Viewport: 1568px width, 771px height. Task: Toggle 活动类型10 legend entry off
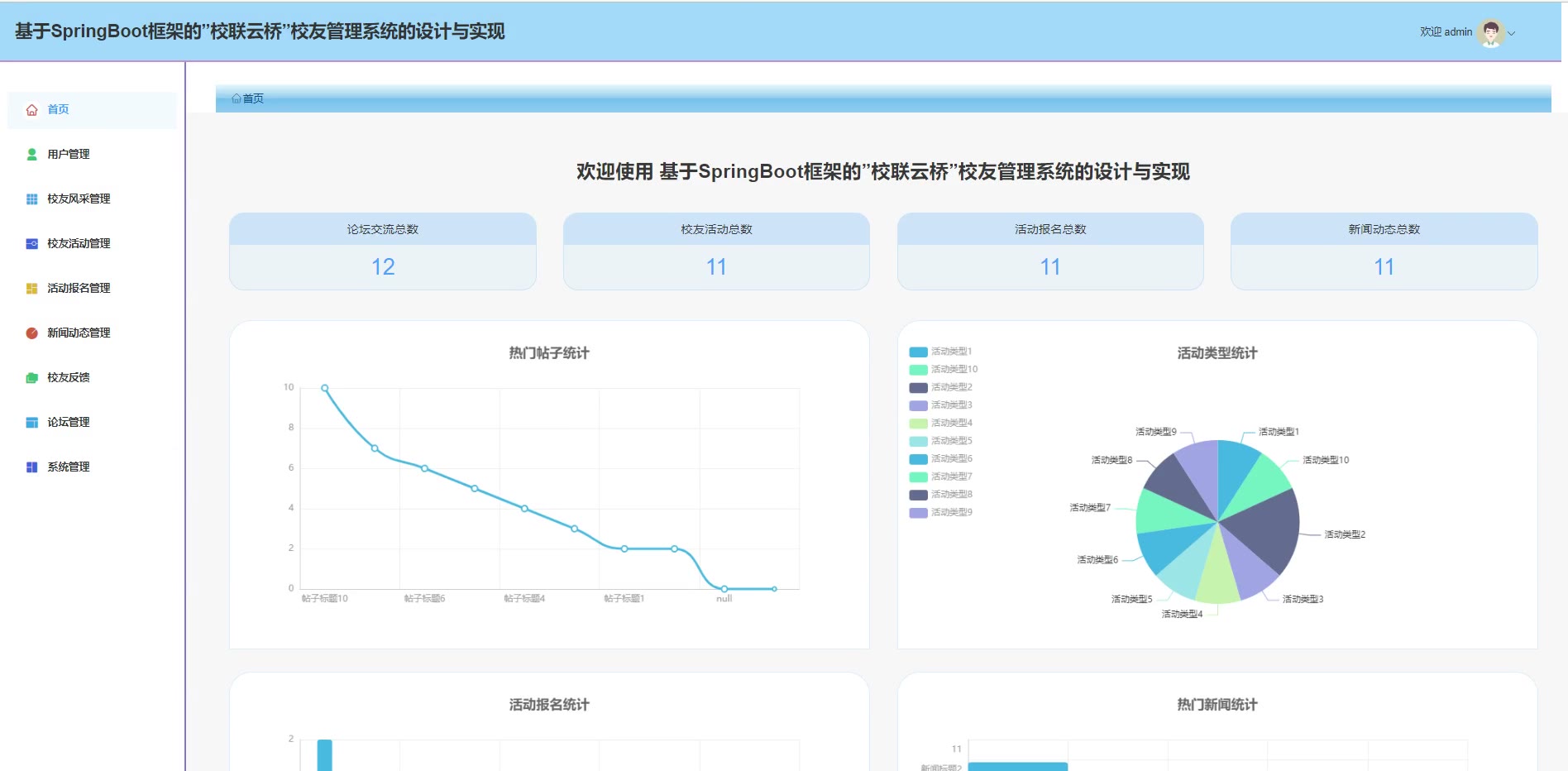(943, 370)
